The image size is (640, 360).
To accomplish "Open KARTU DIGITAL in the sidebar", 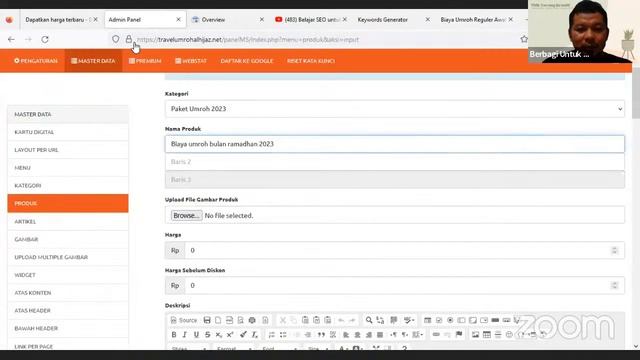I will pyautogui.click(x=68, y=132).
